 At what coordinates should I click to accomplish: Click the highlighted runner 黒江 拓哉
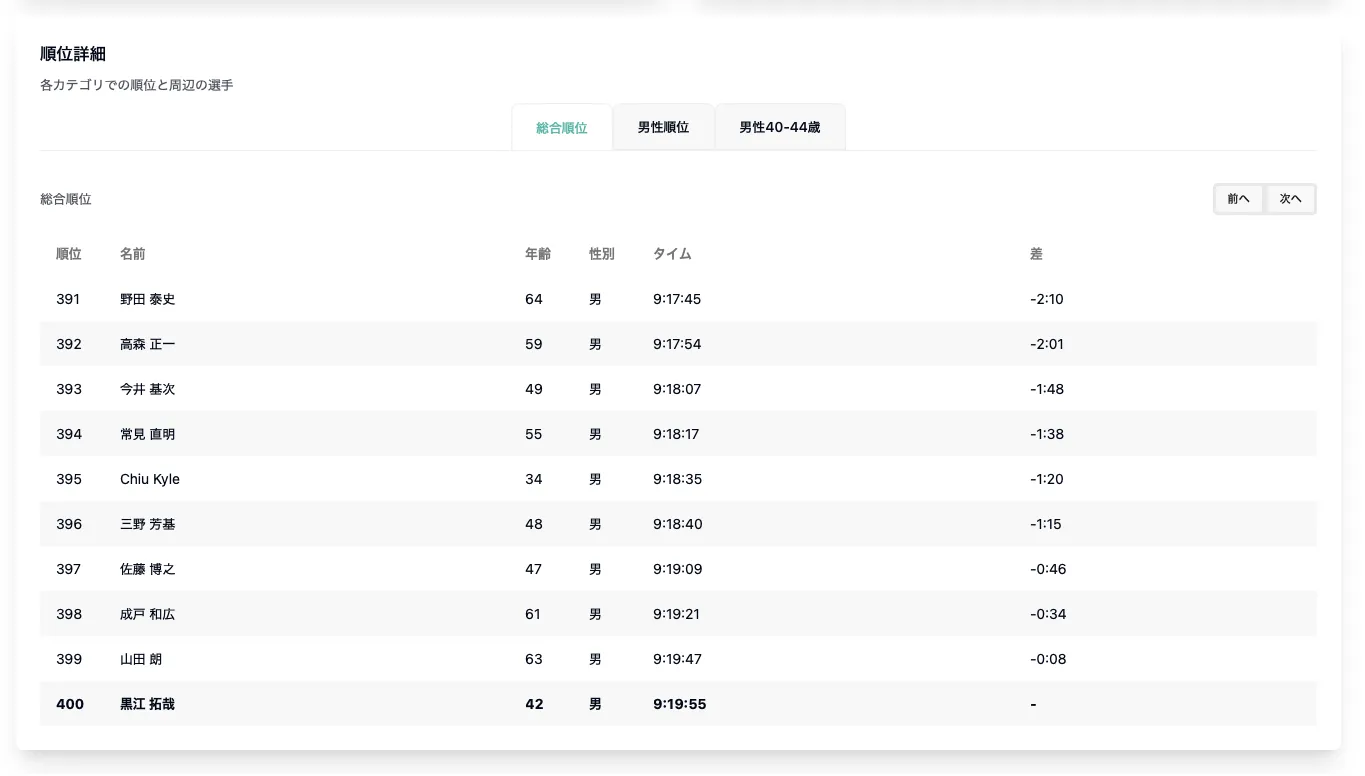click(x=148, y=704)
